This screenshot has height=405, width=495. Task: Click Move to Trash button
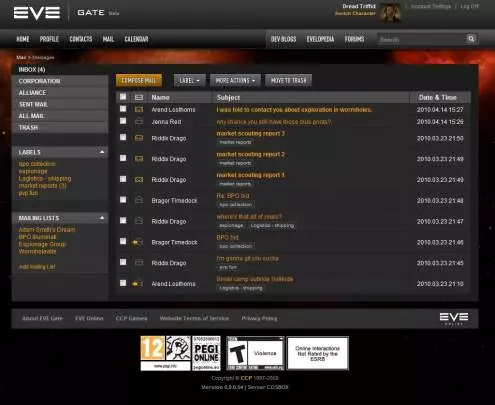coord(288,80)
